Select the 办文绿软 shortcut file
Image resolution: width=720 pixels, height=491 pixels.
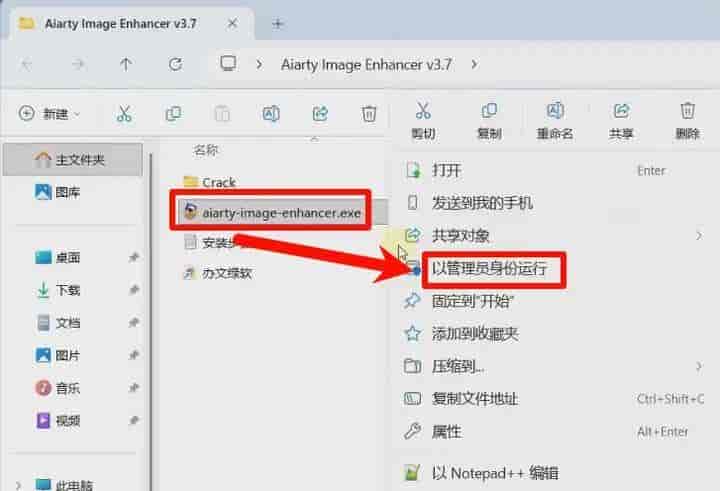tap(218, 273)
